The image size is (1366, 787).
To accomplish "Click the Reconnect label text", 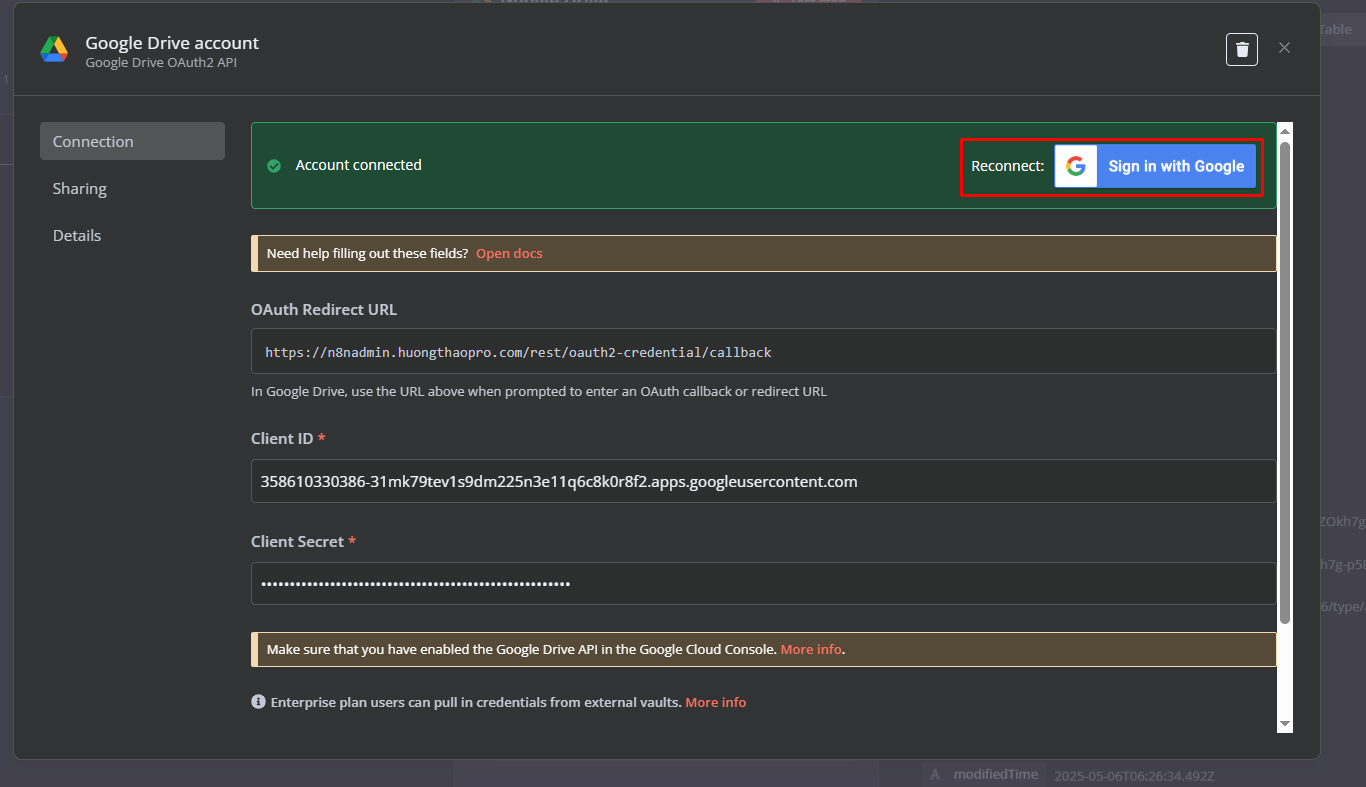I will [1008, 166].
